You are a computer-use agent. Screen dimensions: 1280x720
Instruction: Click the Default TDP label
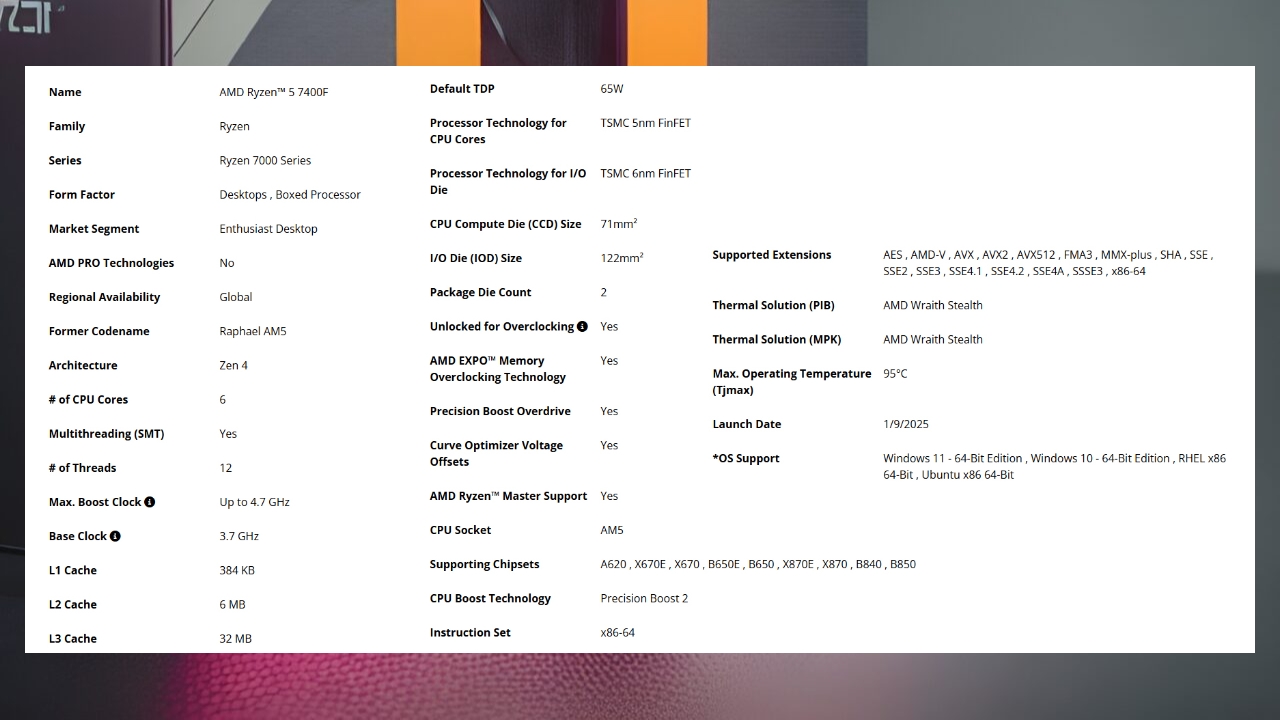click(x=462, y=89)
